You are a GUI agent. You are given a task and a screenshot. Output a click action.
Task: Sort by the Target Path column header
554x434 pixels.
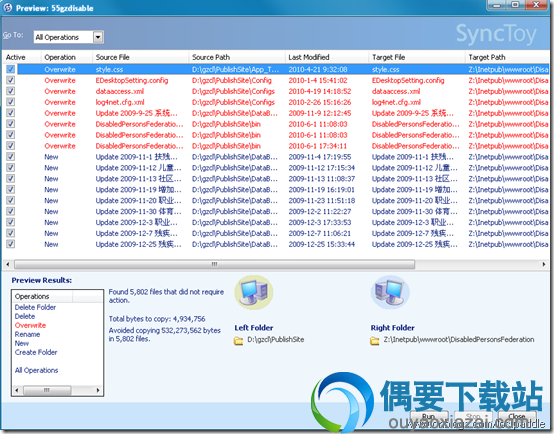tap(507, 57)
